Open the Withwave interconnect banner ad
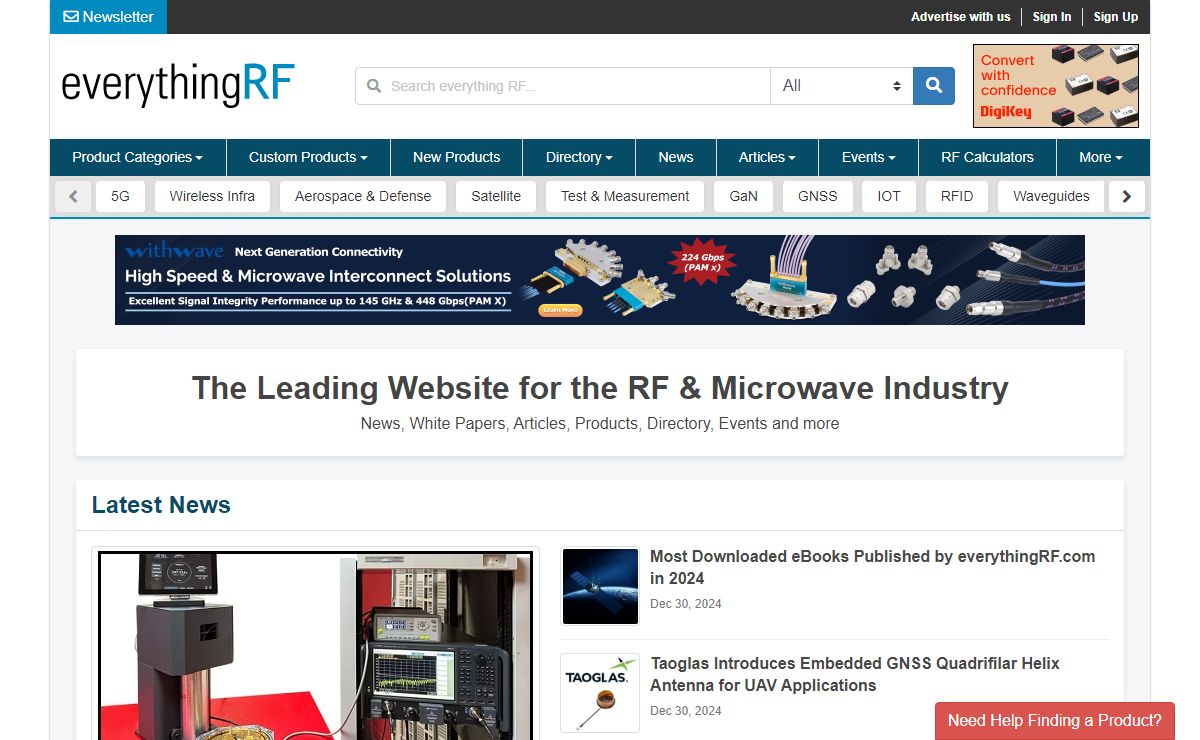1200x740 pixels. tap(600, 280)
